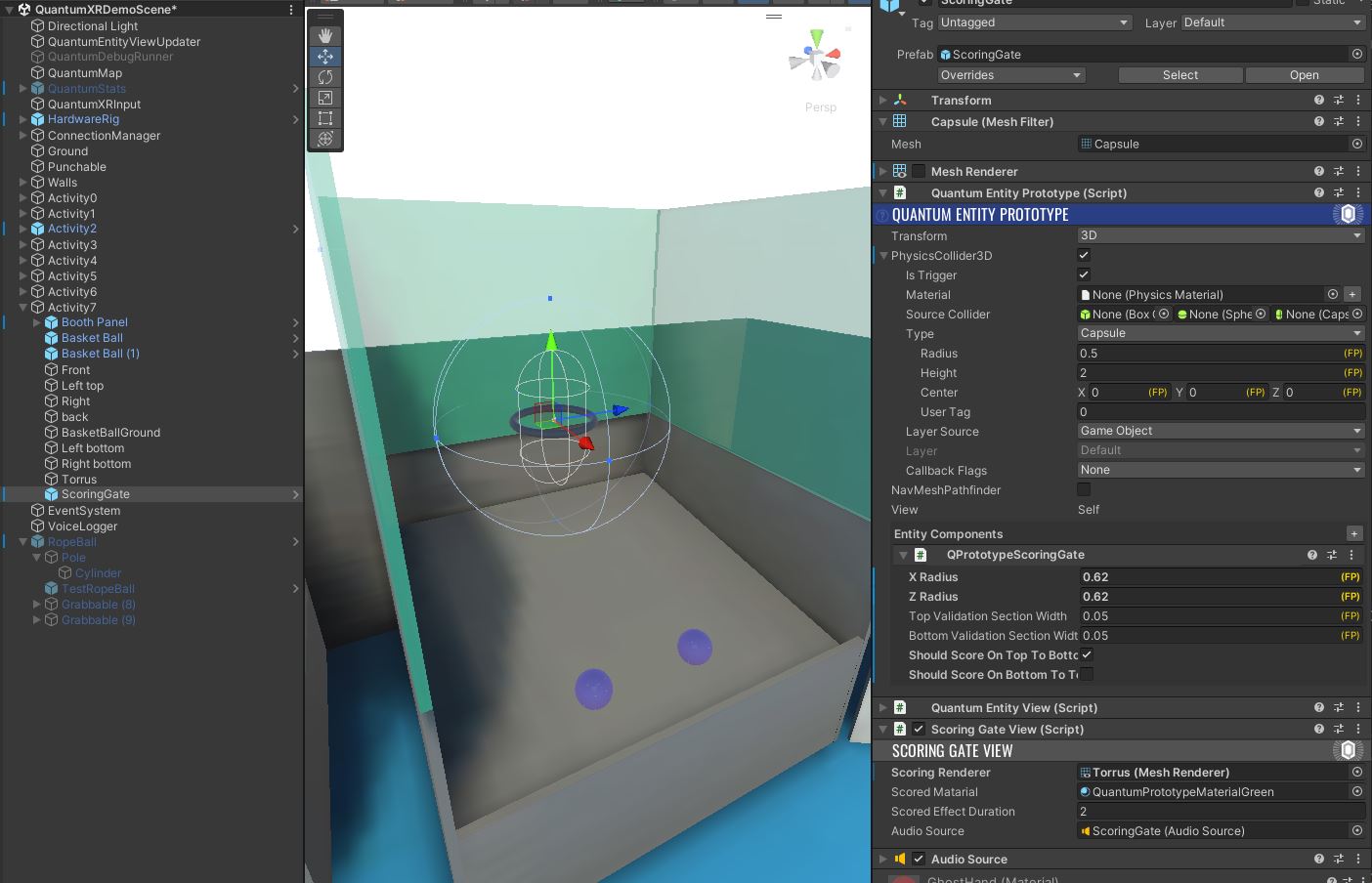1372x883 pixels.
Task: Select QuantumXRInput in hierarchy
Action: (x=94, y=105)
